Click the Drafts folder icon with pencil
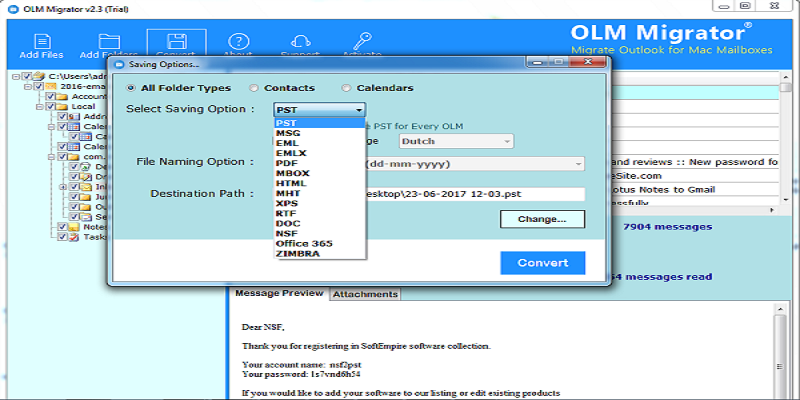This screenshot has height=400, width=800. point(85,177)
